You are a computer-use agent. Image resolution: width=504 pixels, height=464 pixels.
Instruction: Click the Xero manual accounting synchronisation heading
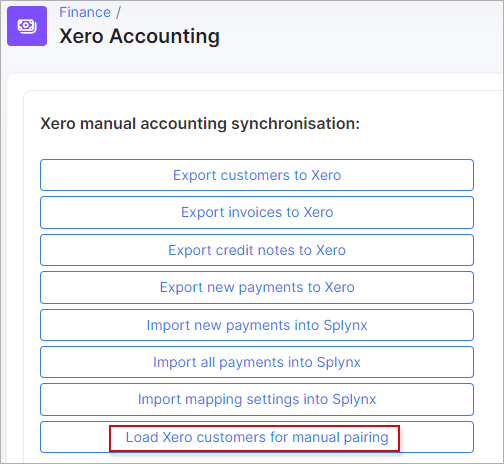click(200, 124)
